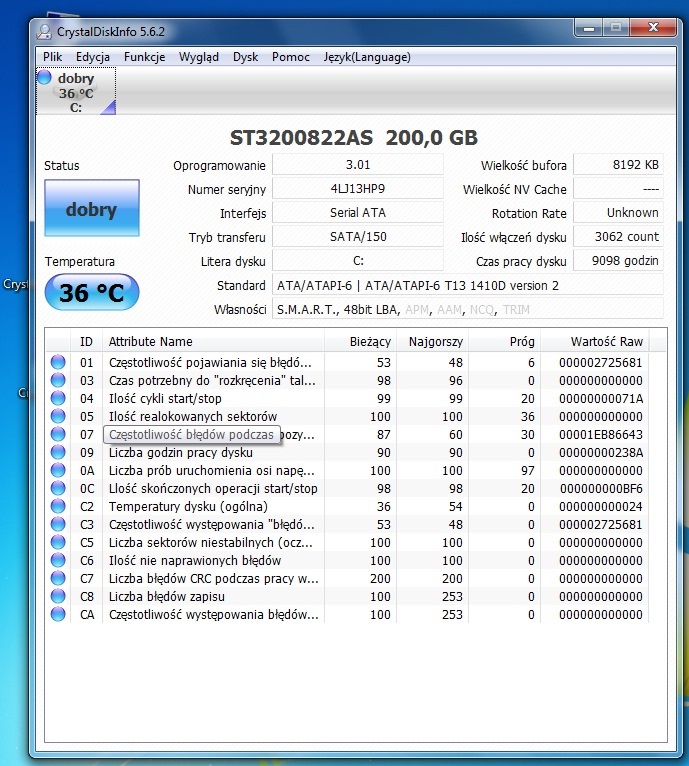Click the status orb for attribute C7
The image size is (689, 766).
[58, 578]
